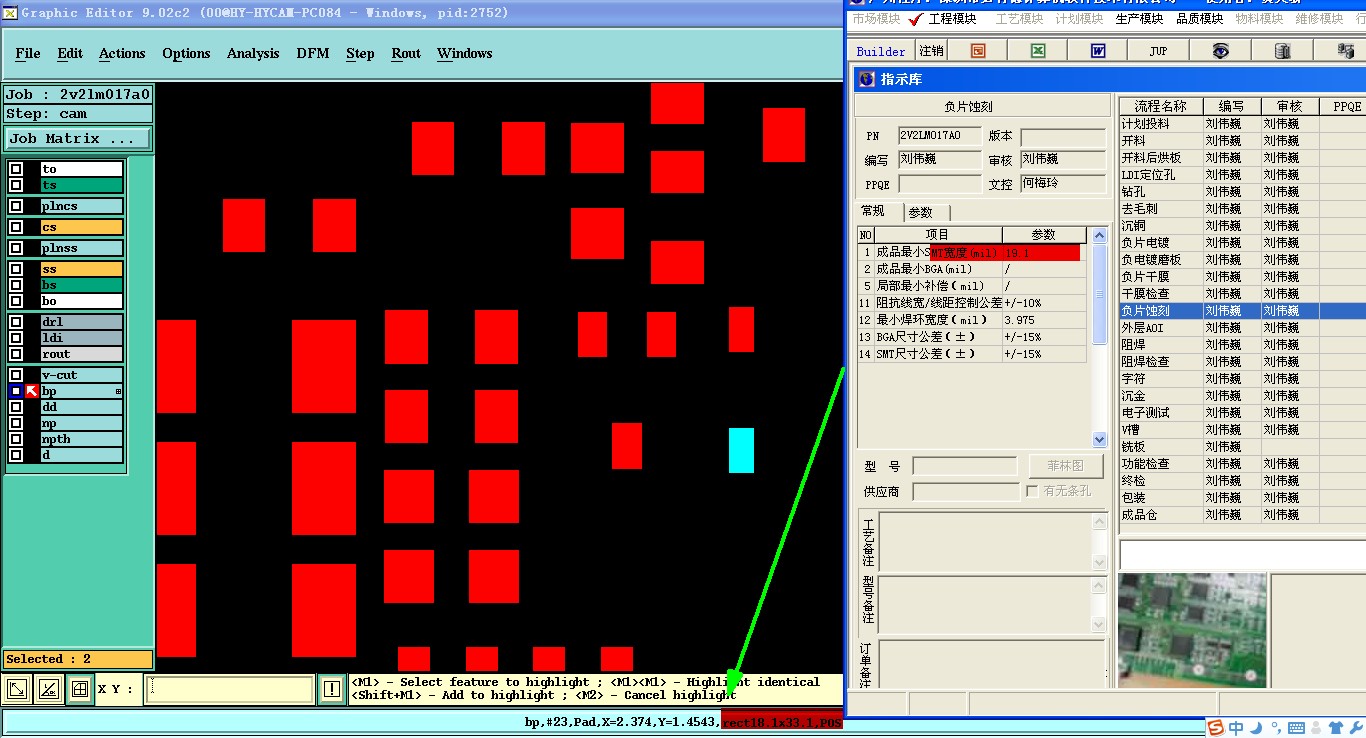
Task: Click the exclamation mark icon
Action: 332,689
